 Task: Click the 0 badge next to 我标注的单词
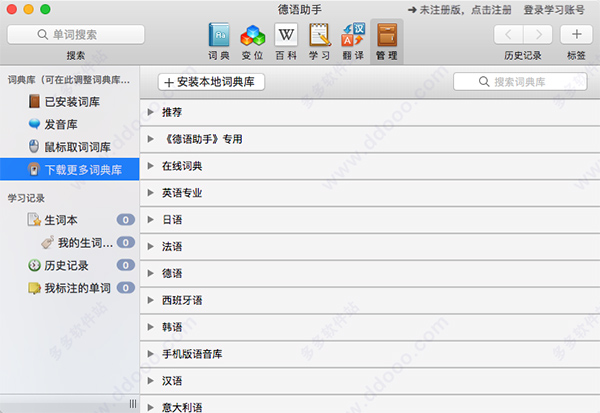click(x=126, y=288)
